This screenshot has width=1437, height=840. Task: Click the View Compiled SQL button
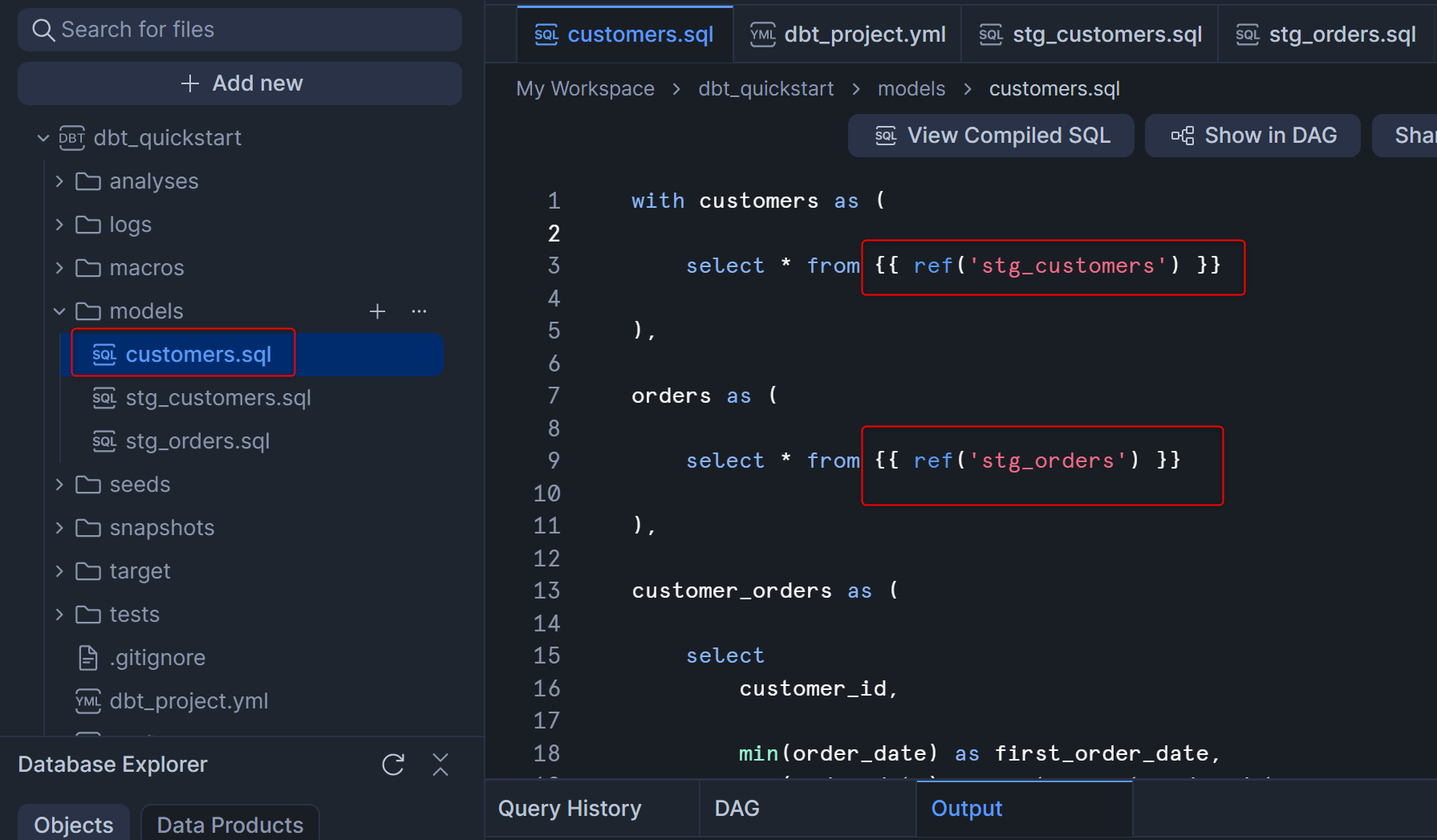tap(991, 136)
